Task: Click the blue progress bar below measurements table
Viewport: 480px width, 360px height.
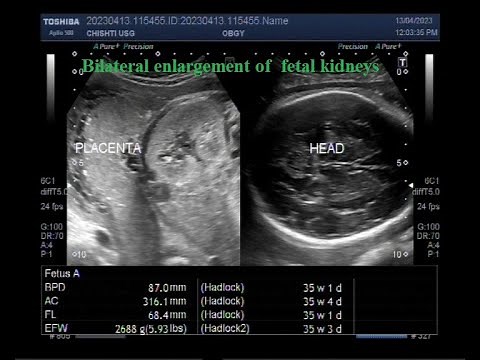Action: coord(381,336)
